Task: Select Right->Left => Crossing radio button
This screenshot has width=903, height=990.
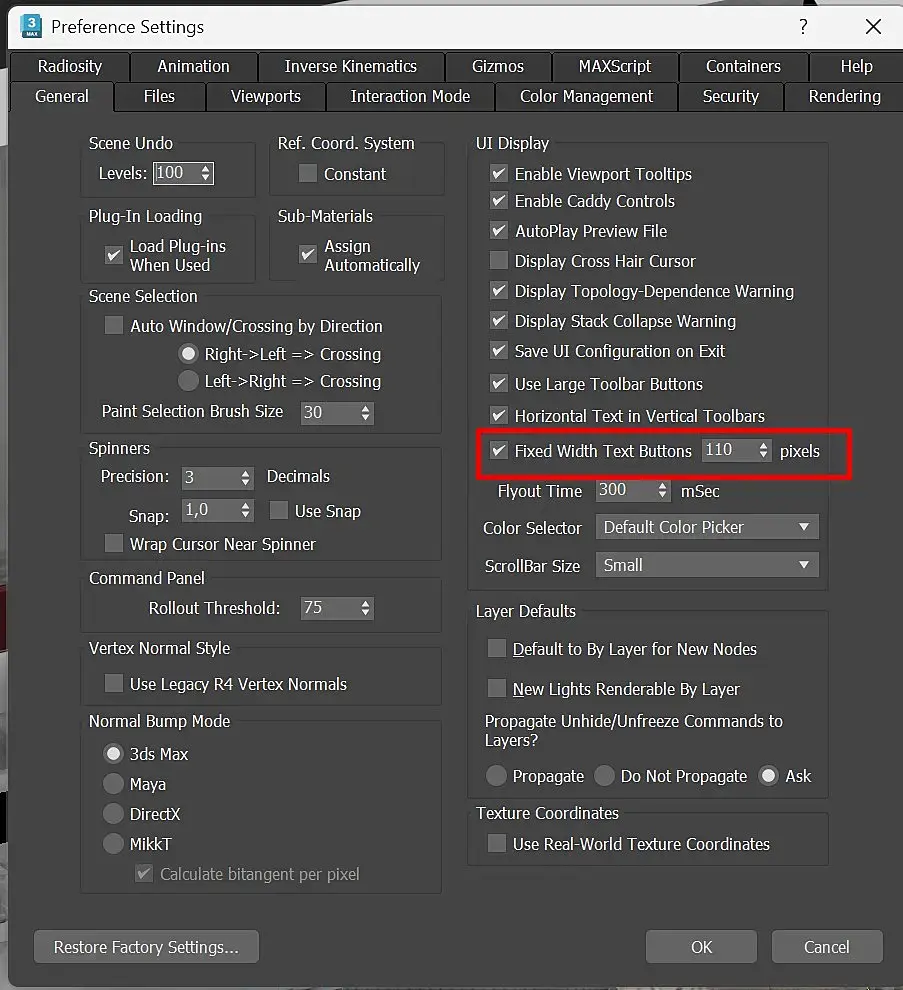Action: 188,354
